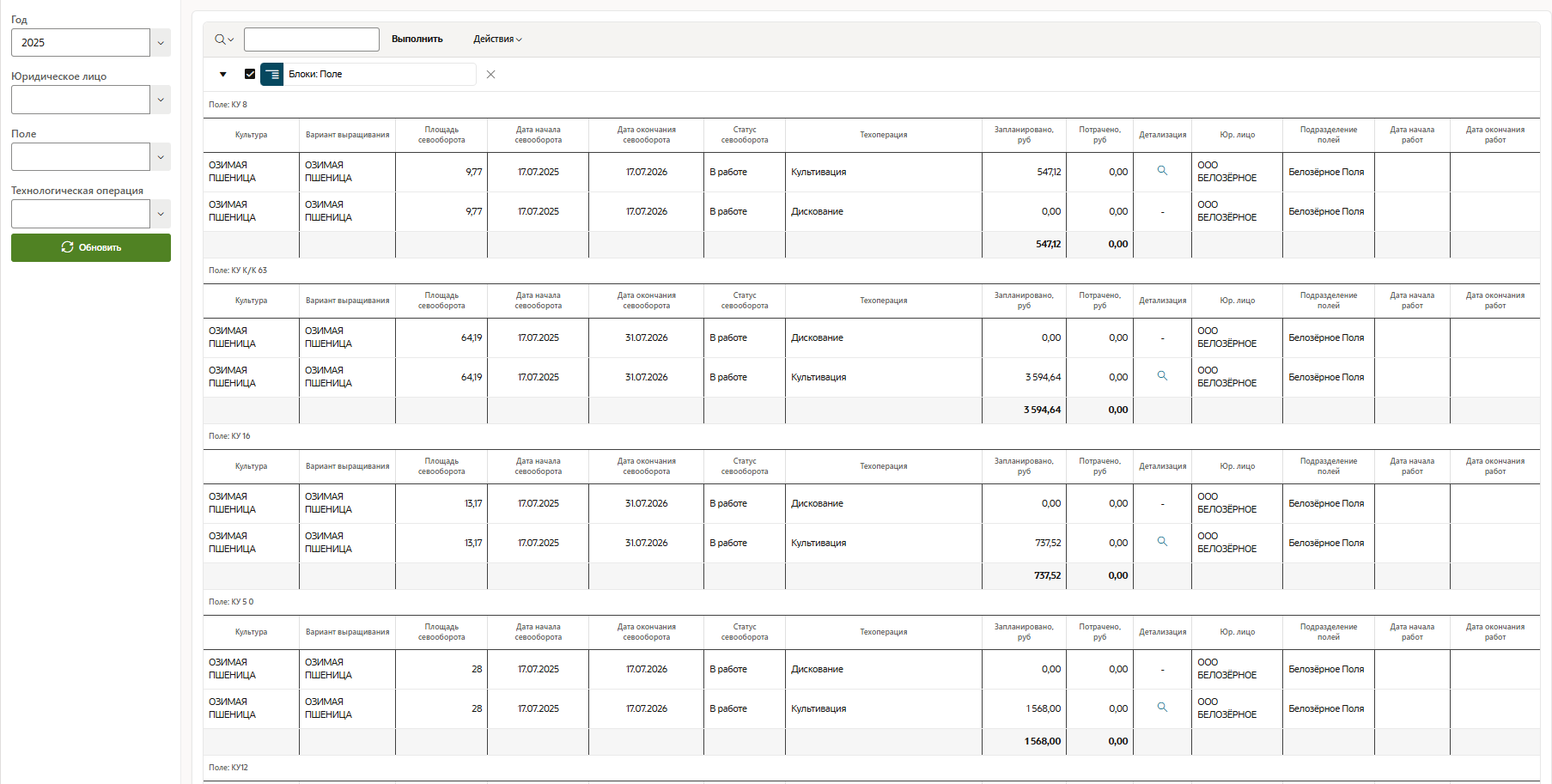
Task: Click the Поле: КУ 16 group heading
Action: pos(229,436)
